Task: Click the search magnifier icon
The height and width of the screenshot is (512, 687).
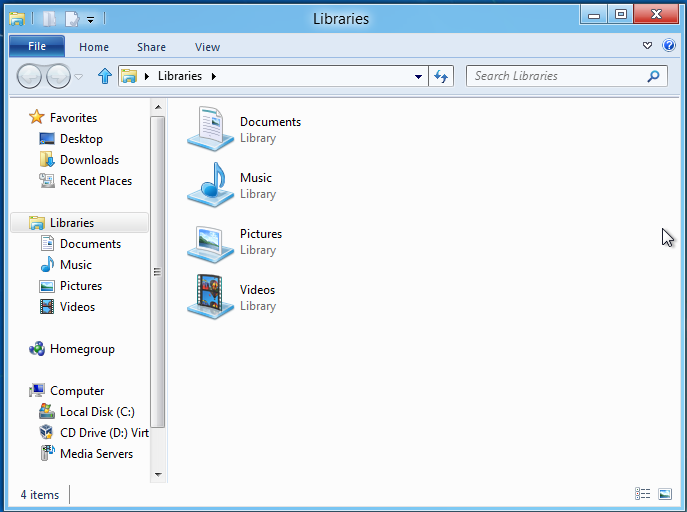Action: (654, 76)
